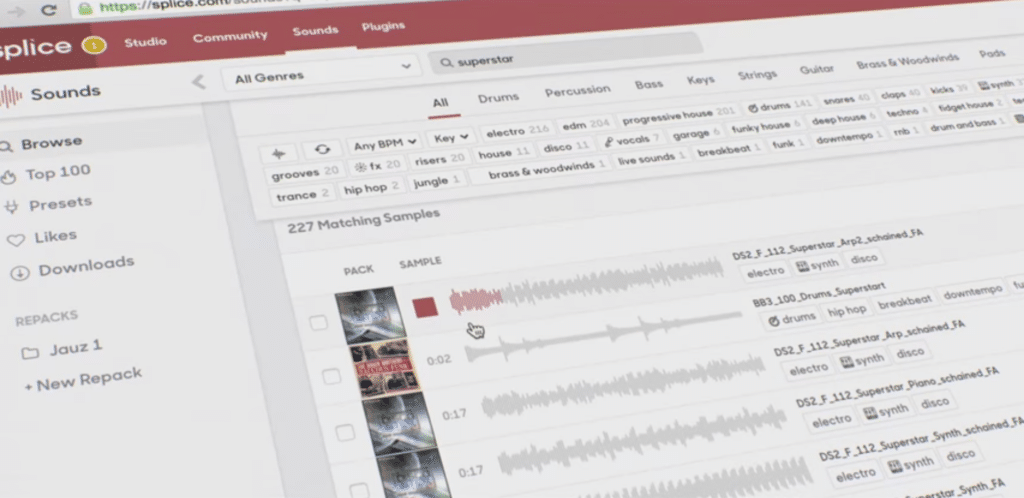Viewport: 1024px width, 498px height.
Task: Stop playback with the red square button
Action: [x=425, y=307]
